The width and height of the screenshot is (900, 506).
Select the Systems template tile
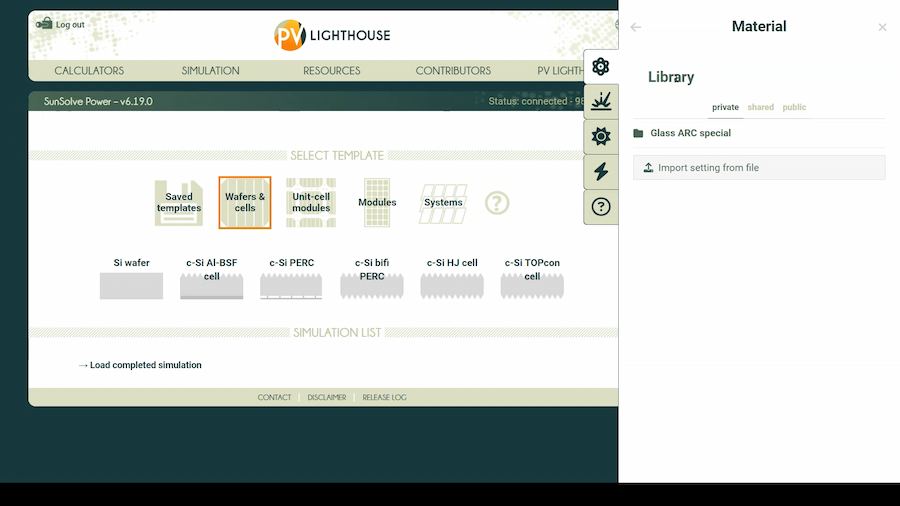coord(443,203)
